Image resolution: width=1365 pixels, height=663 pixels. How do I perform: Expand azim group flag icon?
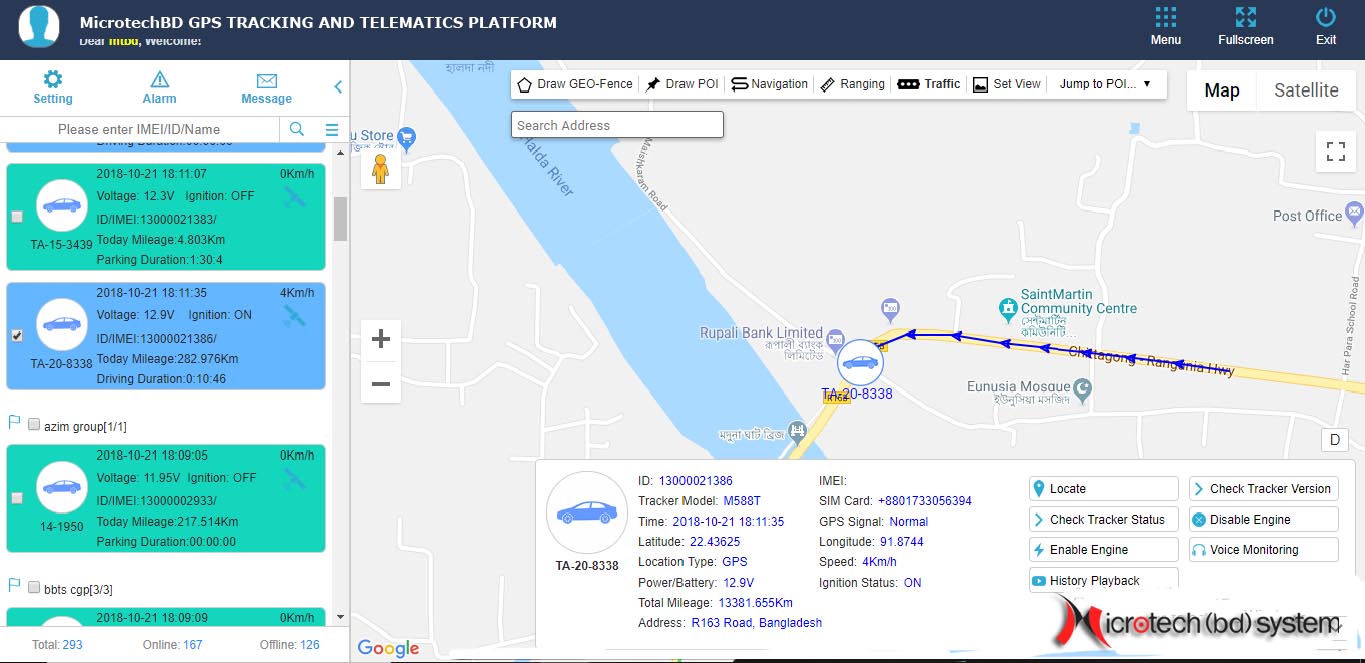coord(14,424)
